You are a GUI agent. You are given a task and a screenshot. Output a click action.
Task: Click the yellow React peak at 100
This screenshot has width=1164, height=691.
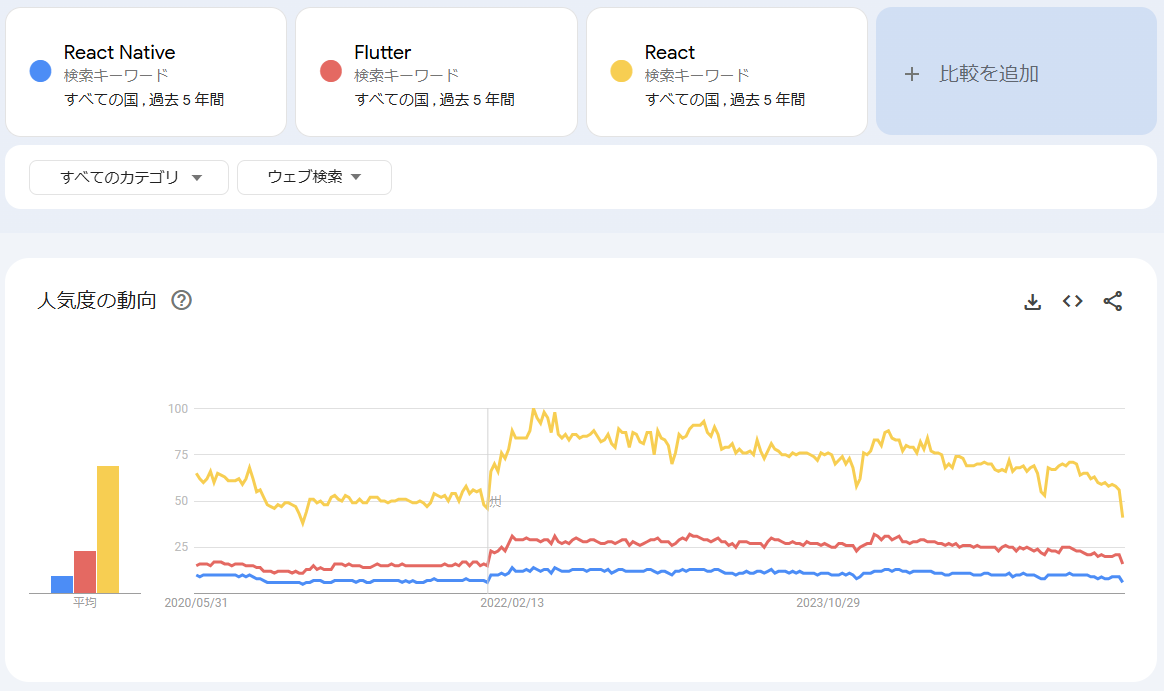[x=534, y=410]
